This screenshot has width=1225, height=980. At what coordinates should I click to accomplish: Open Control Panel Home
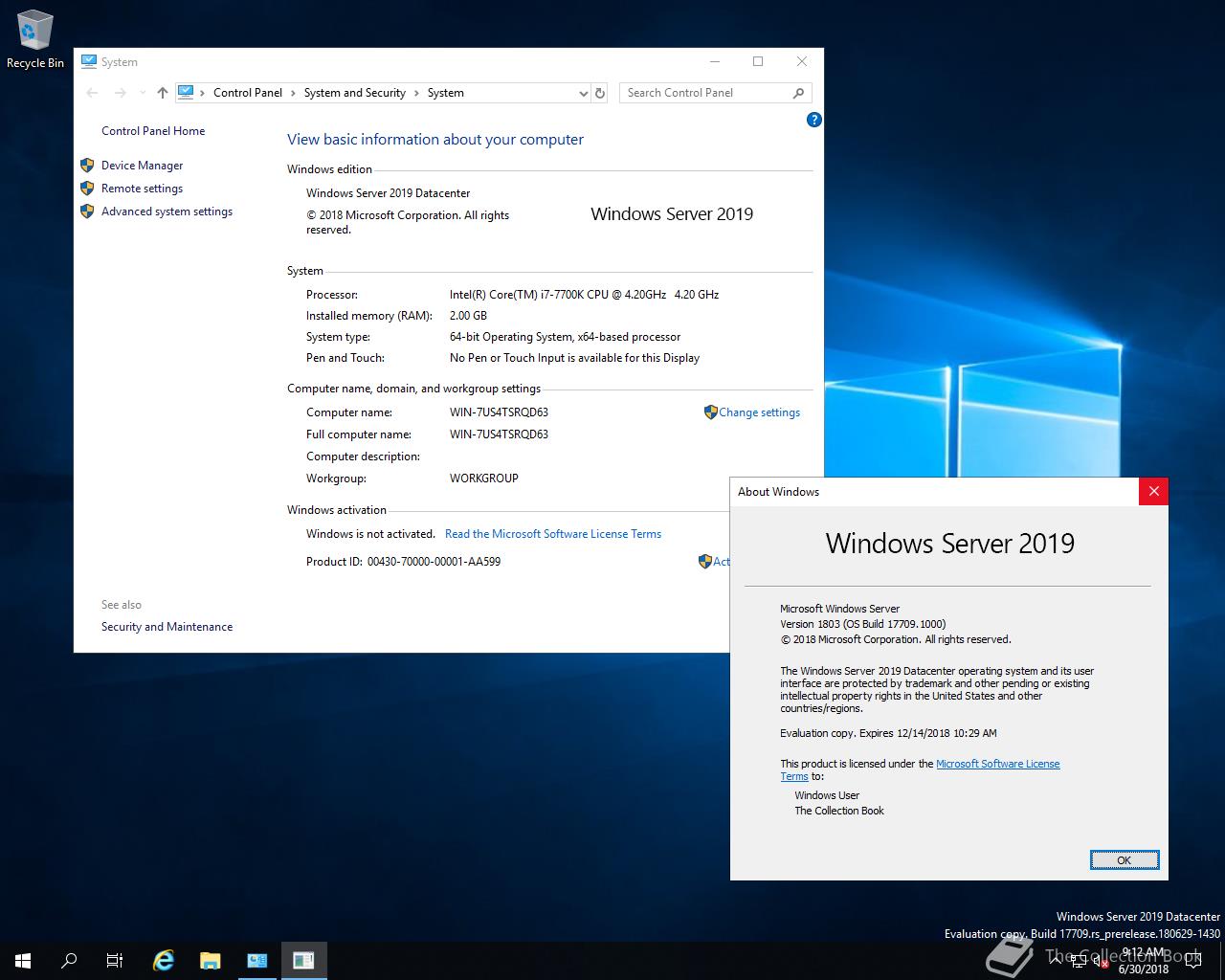click(x=153, y=131)
